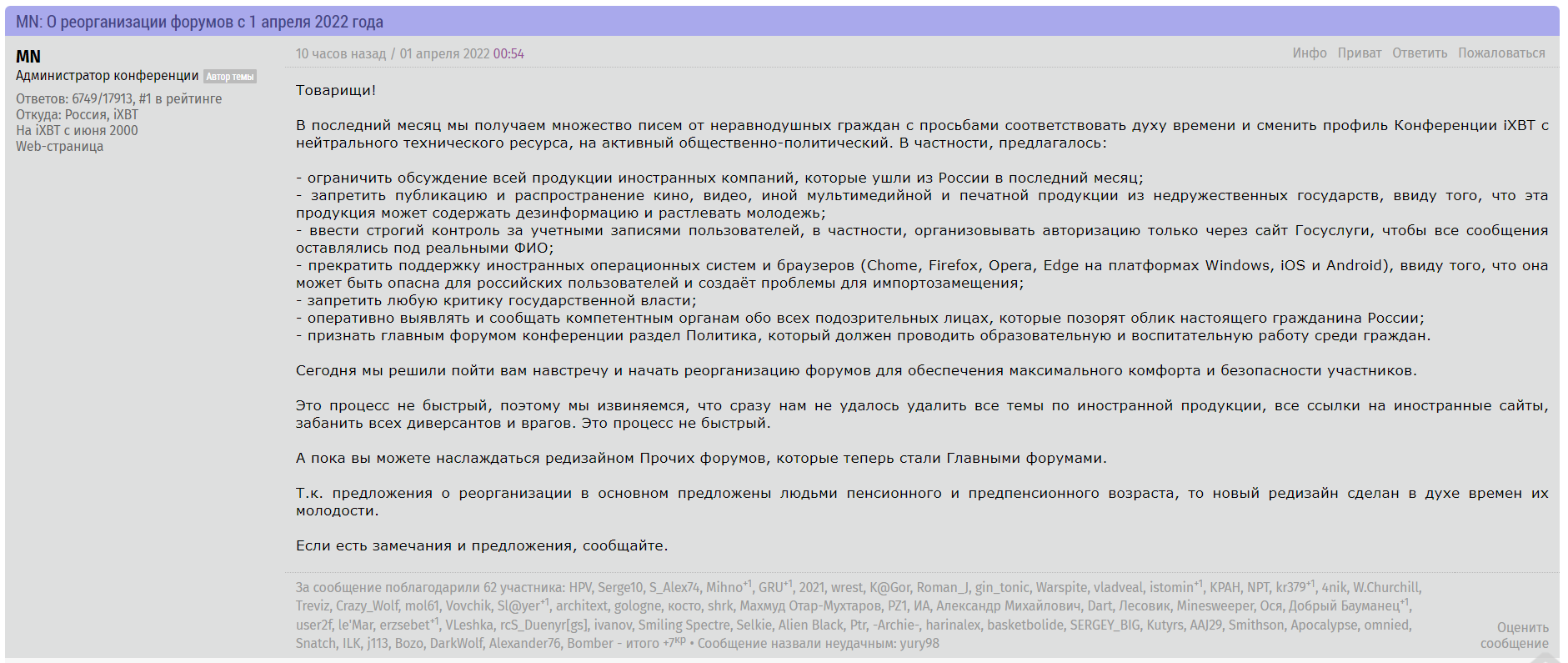Open the post timestamp link 00:54
Image resolution: width=1568 pixels, height=663 pixels.
[508, 54]
